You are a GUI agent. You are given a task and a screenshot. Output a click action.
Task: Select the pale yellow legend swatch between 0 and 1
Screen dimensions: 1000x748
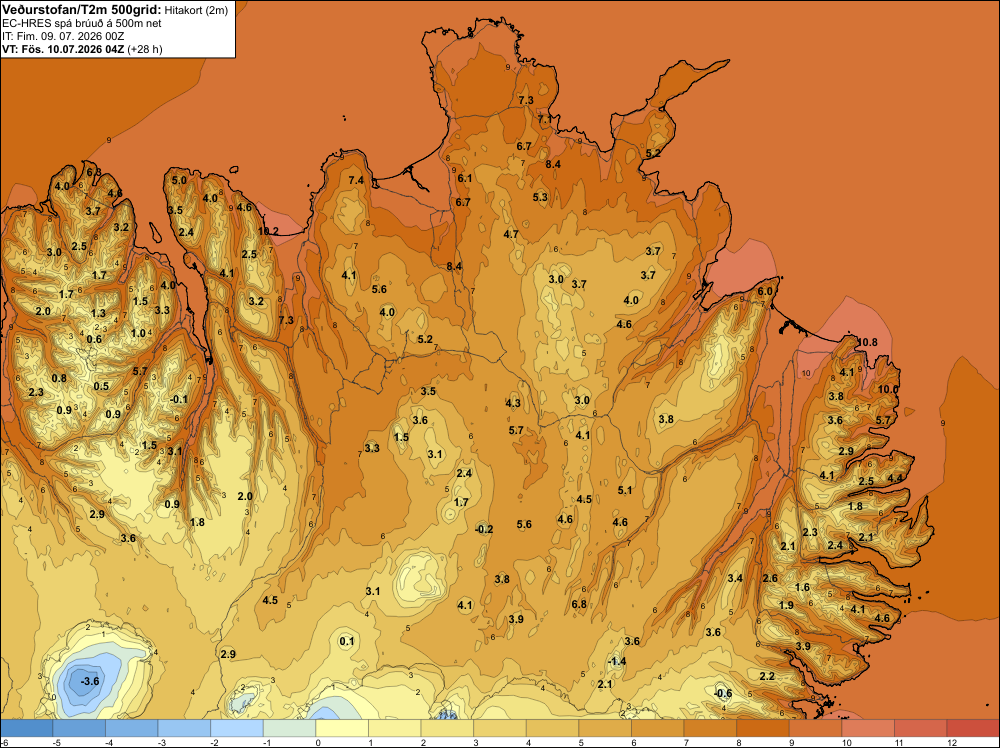[x=342, y=728]
